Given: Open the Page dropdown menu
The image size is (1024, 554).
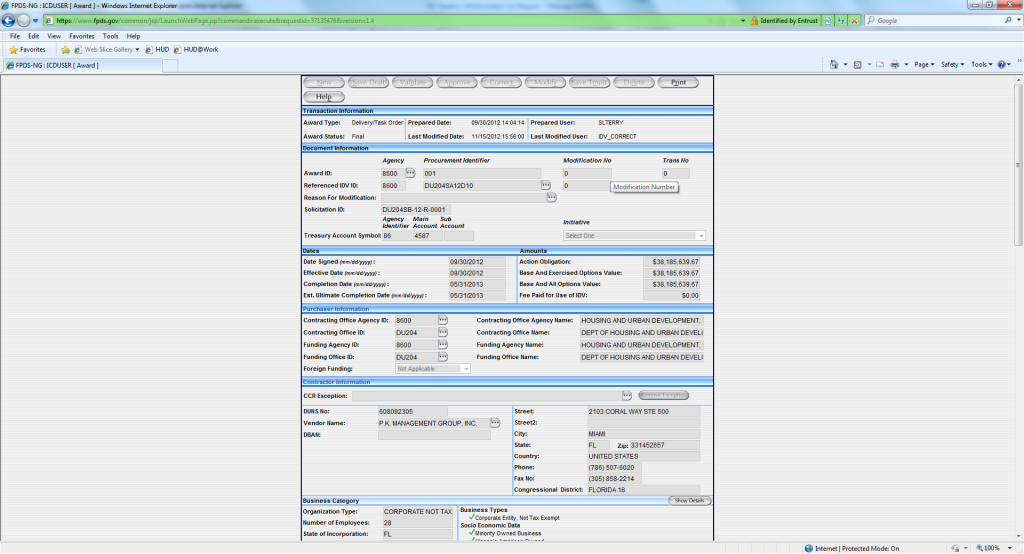Looking at the screenshot, I should click(x=924, y=65).
